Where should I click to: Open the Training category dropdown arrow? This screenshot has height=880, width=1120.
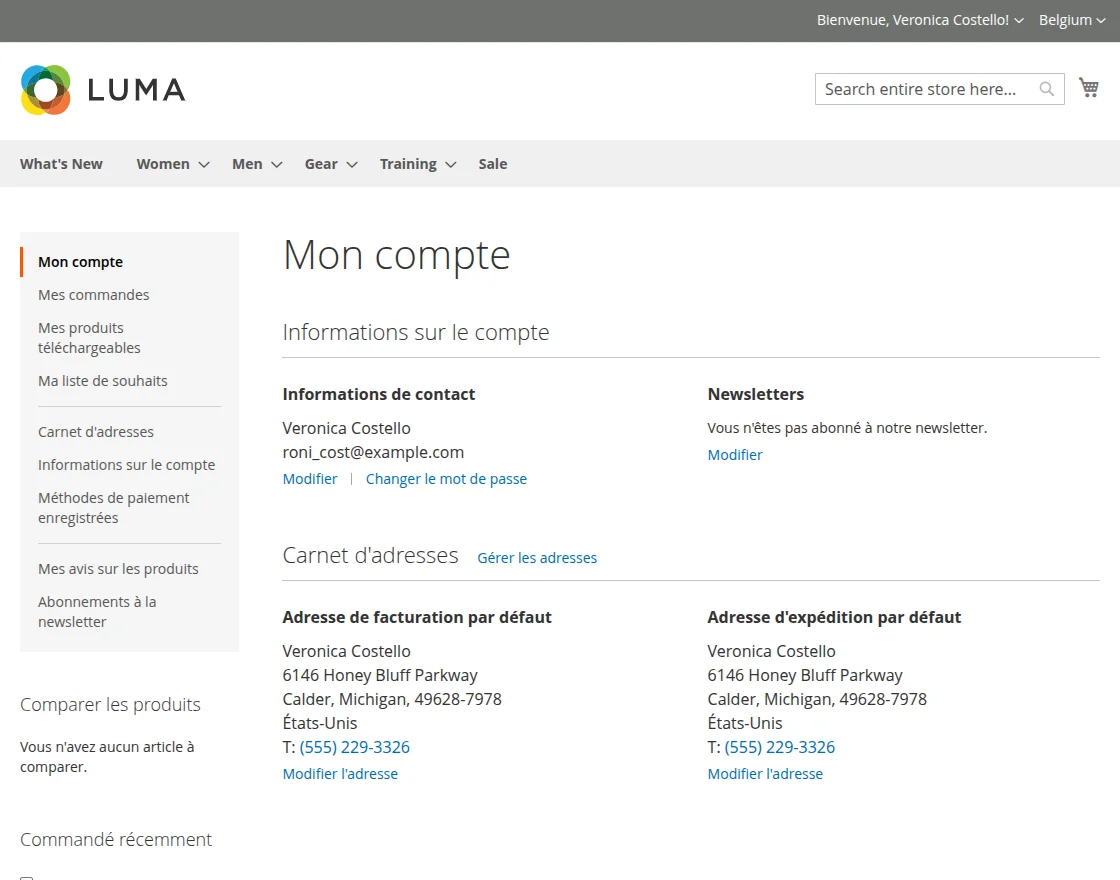450,165
